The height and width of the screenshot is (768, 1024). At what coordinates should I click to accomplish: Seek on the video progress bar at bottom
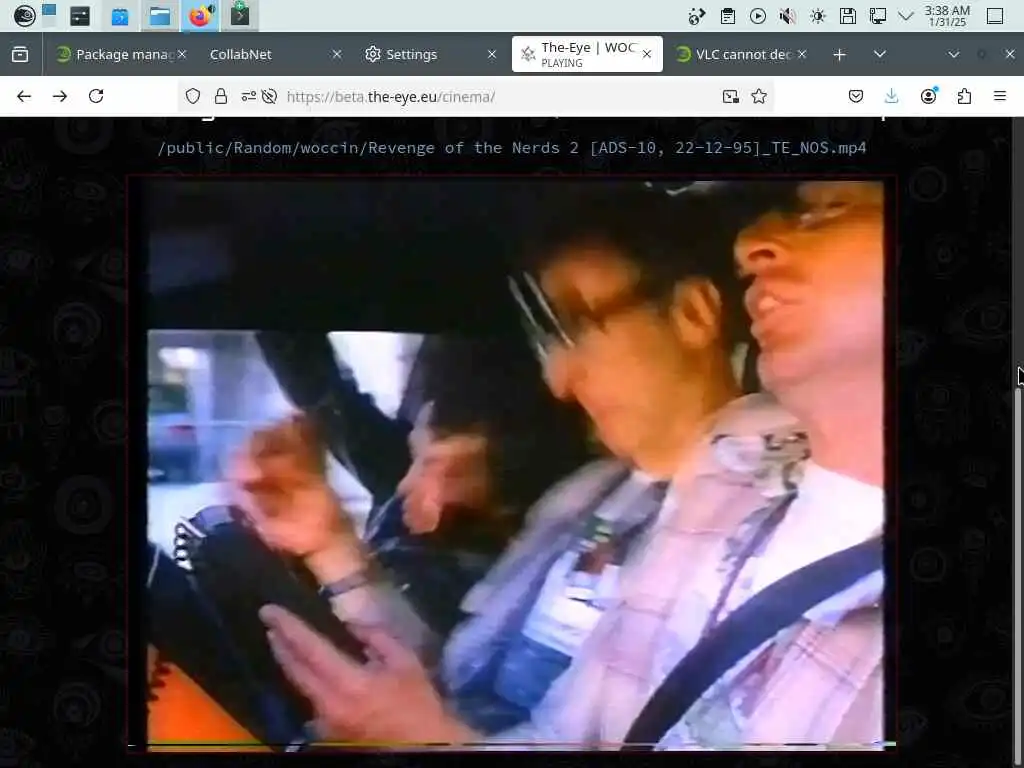tap(511, 744)
